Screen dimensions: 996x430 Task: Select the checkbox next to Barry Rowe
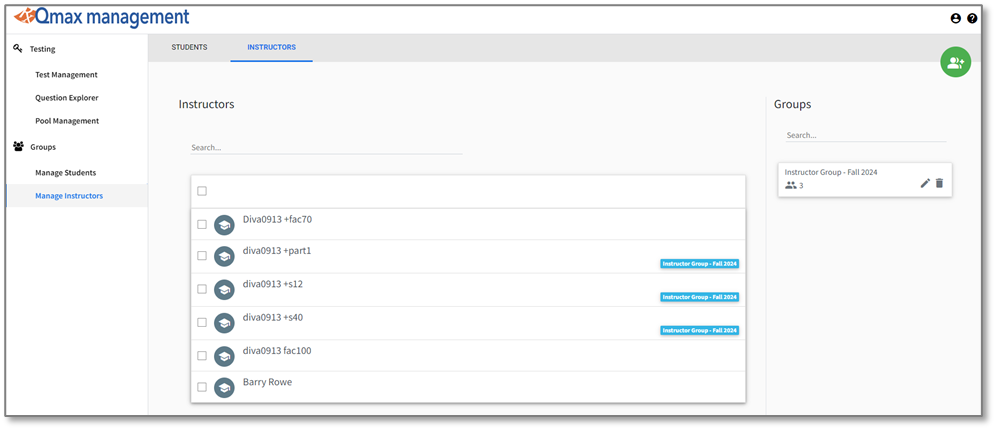click(202, 387)
